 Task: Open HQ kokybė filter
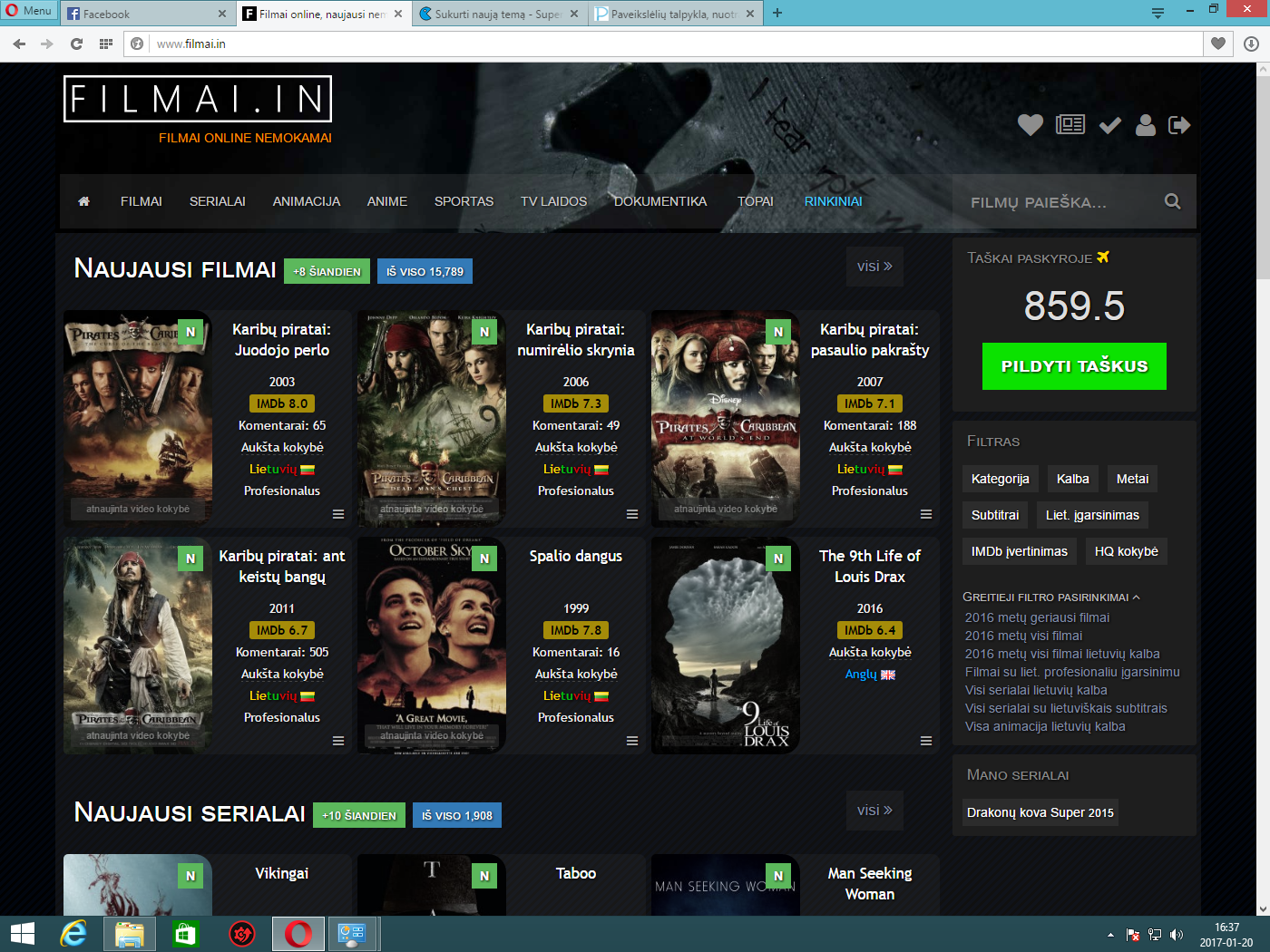click(1127, 551)
